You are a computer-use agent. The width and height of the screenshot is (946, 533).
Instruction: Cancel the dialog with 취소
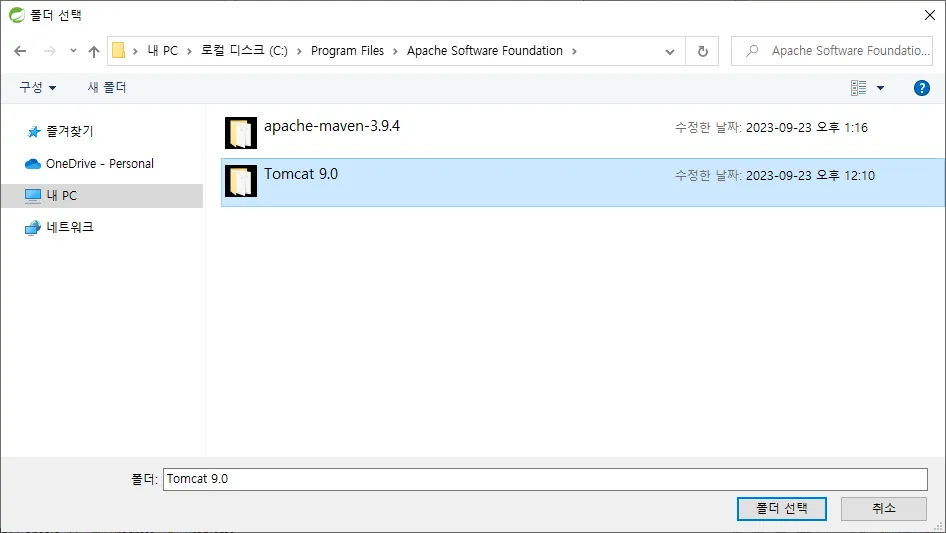pos(884,508)
